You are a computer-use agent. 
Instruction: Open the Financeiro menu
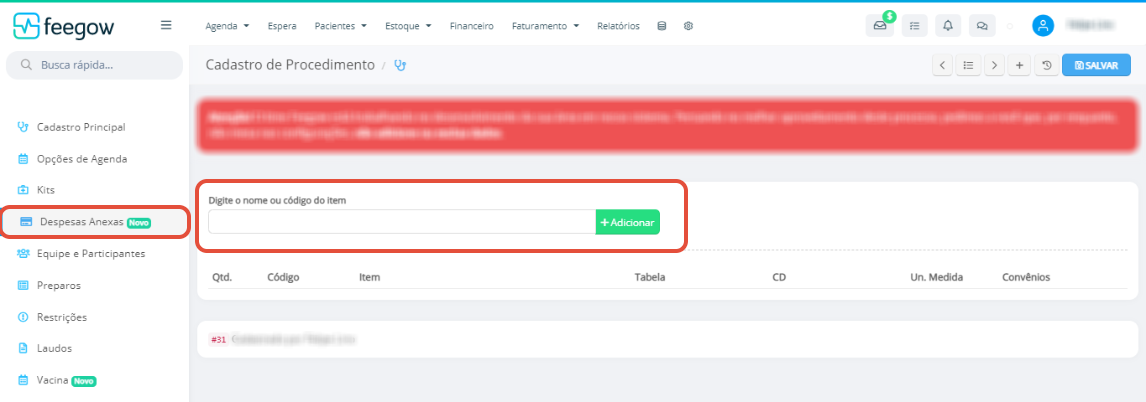click(x=471, y=26)
